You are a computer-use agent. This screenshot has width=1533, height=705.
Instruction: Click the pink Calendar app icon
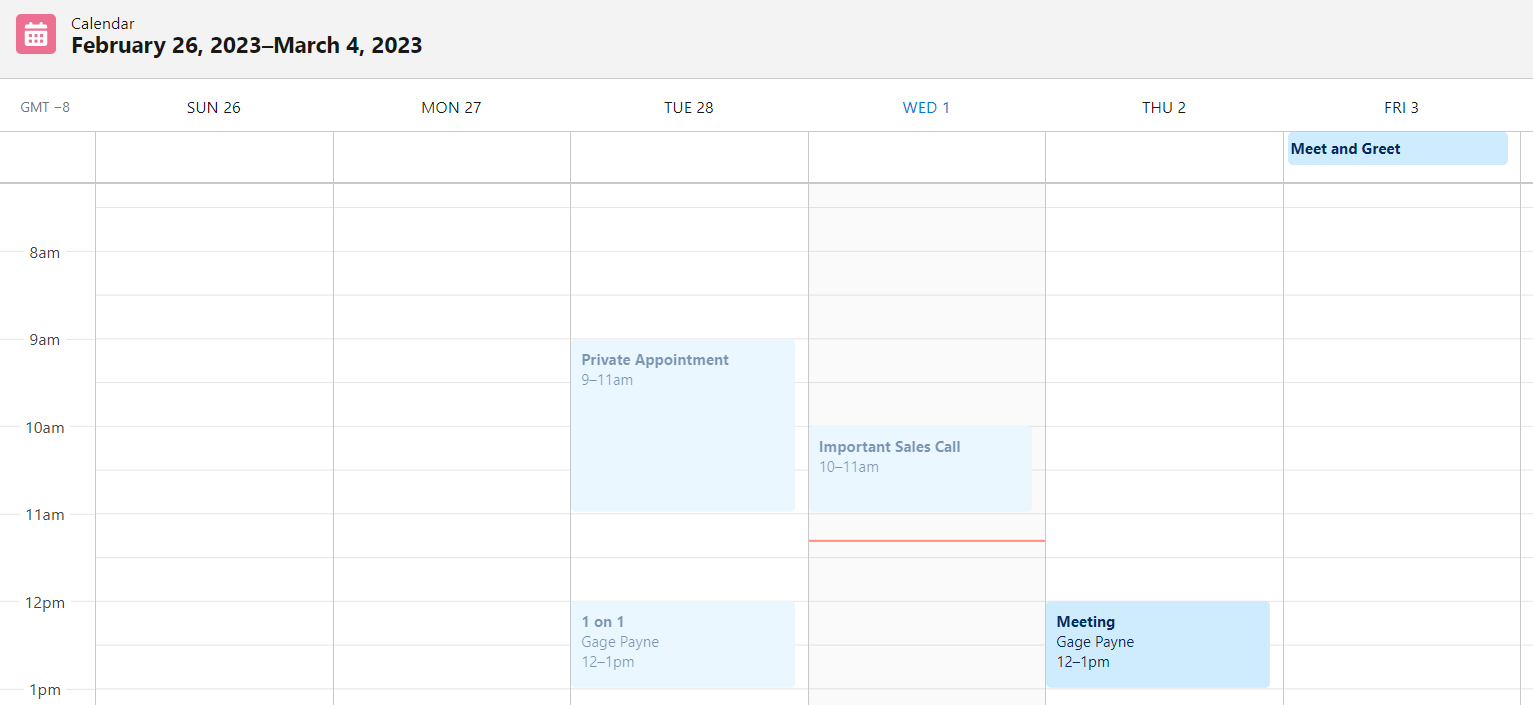(x=36, y=34)
